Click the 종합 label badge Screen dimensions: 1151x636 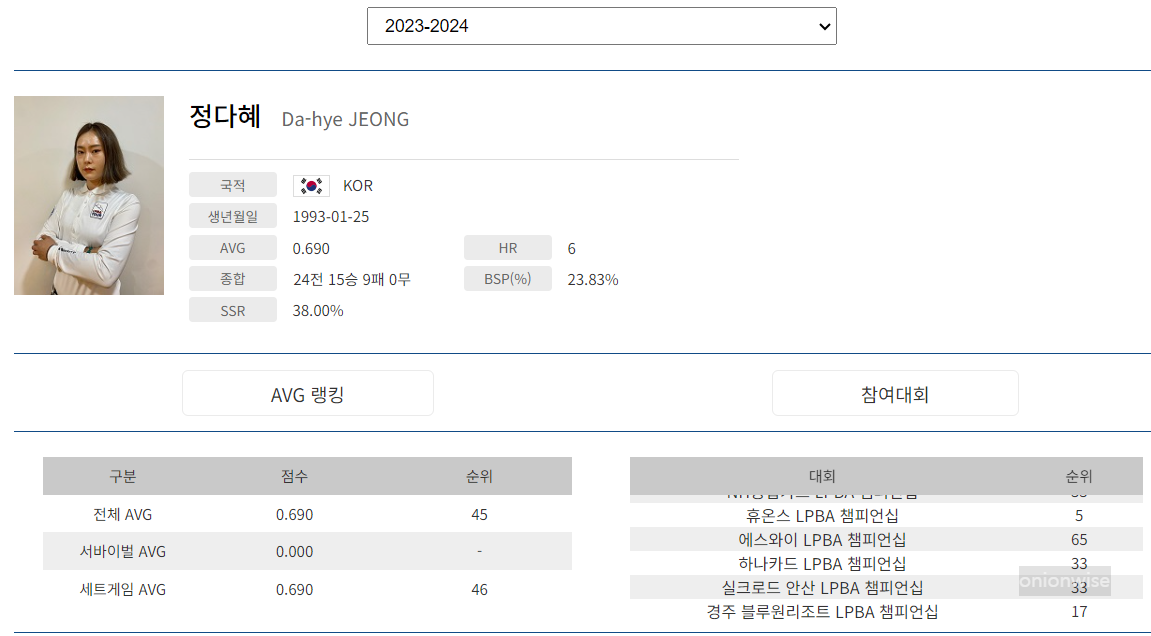pos(233,278)
